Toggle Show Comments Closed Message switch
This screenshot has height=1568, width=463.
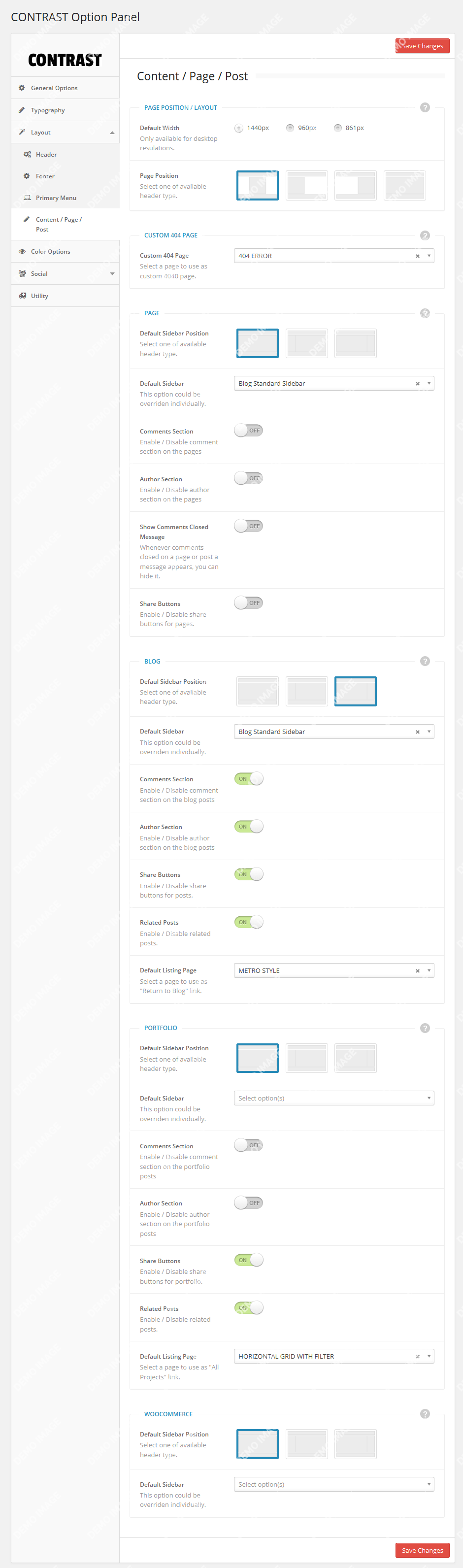pyautogui.click(x=249, y=526)
